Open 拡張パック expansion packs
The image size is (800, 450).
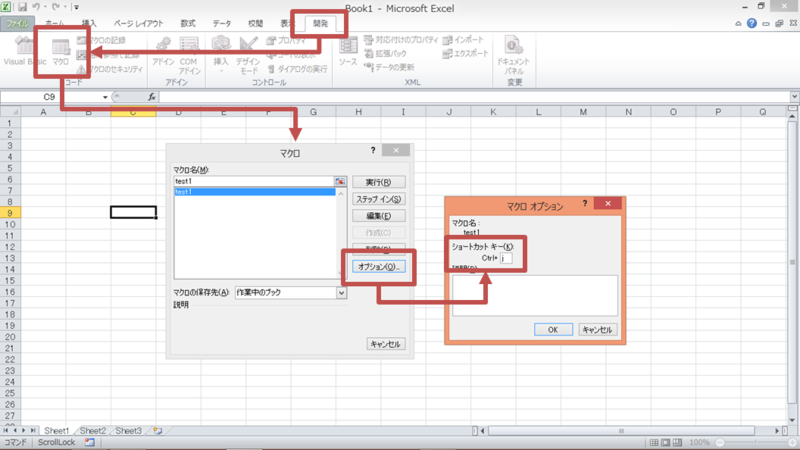386,54
